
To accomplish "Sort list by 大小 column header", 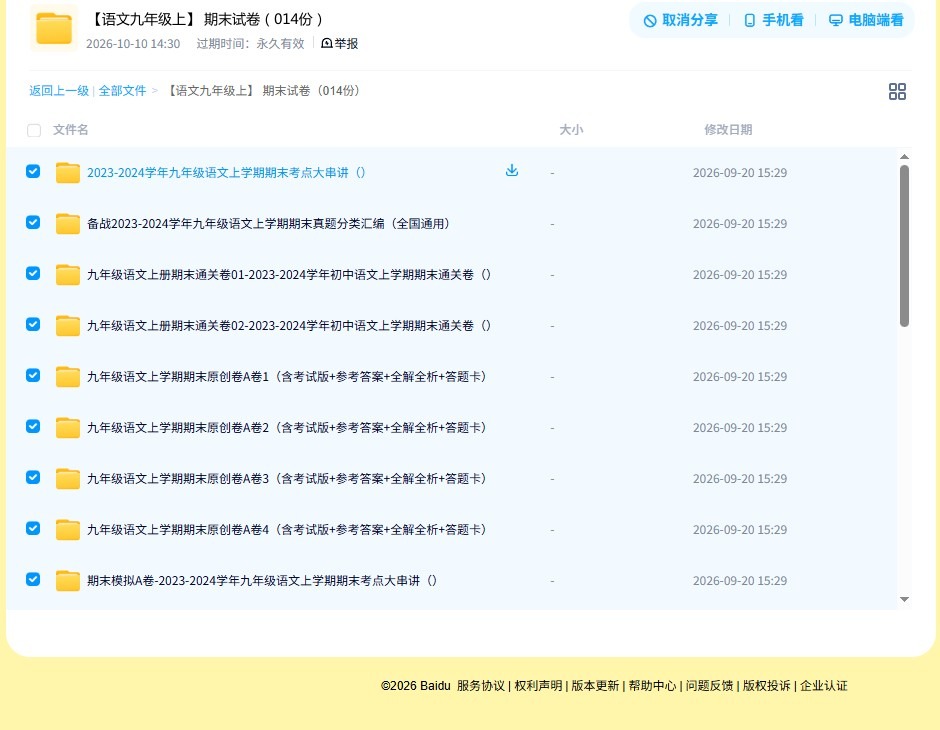I will 571,129.
